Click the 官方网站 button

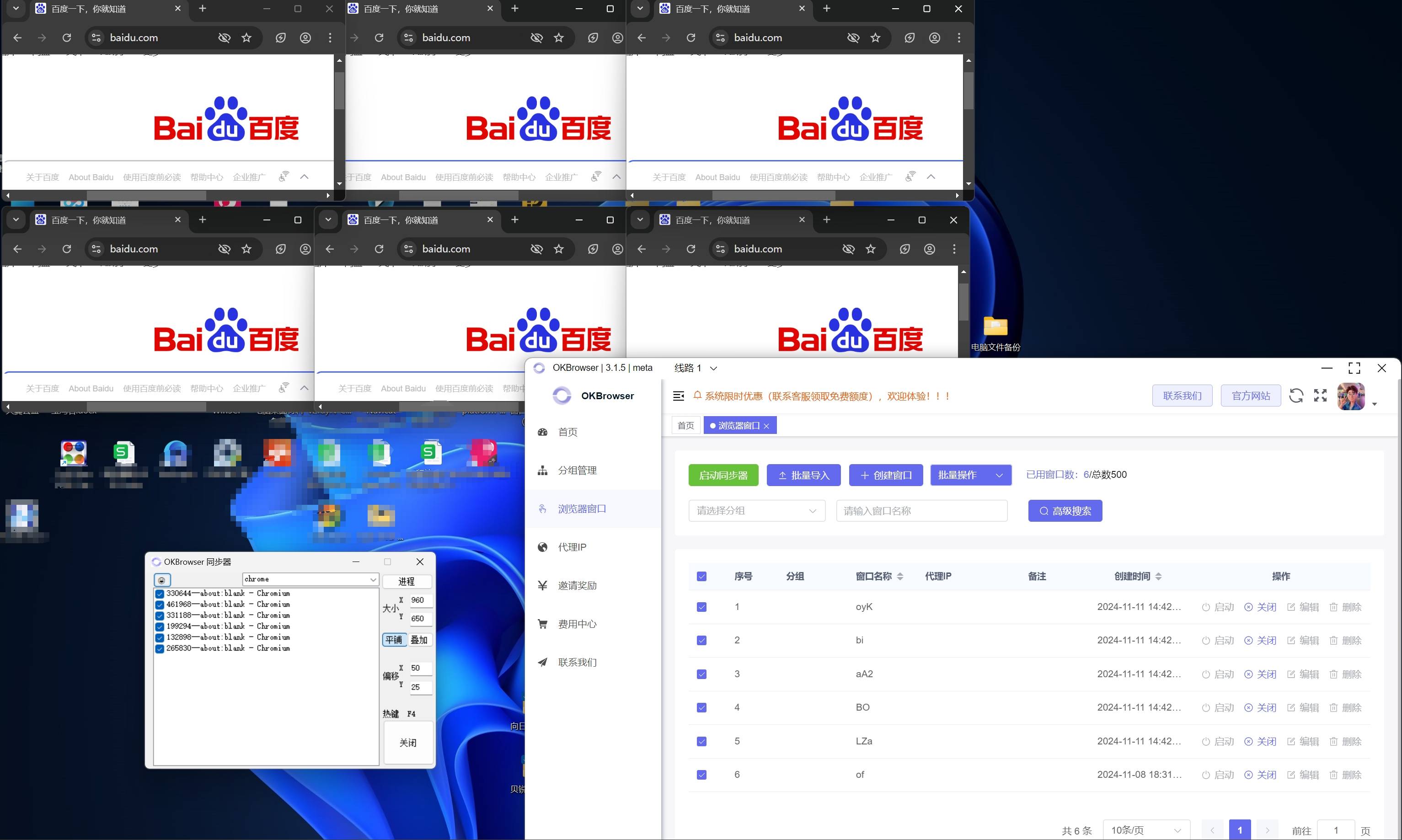[x=1250, y=395]
